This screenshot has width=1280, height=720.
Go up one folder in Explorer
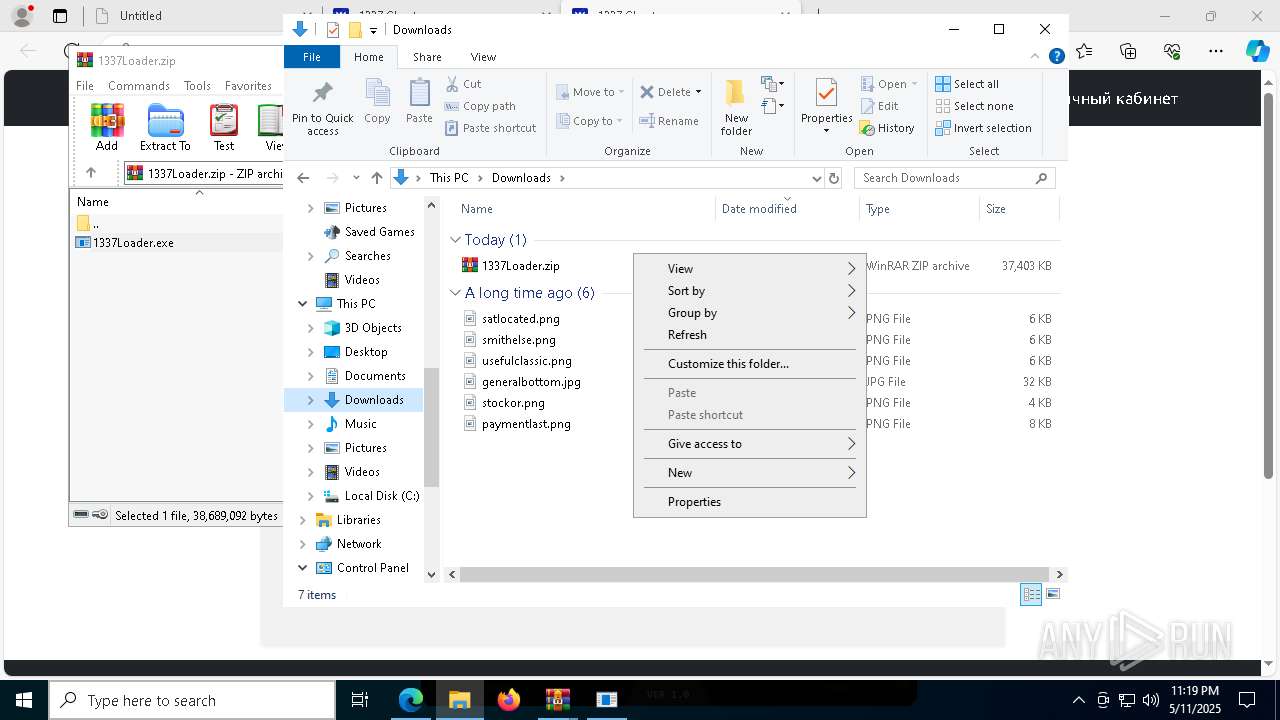(x=376, y=178)
